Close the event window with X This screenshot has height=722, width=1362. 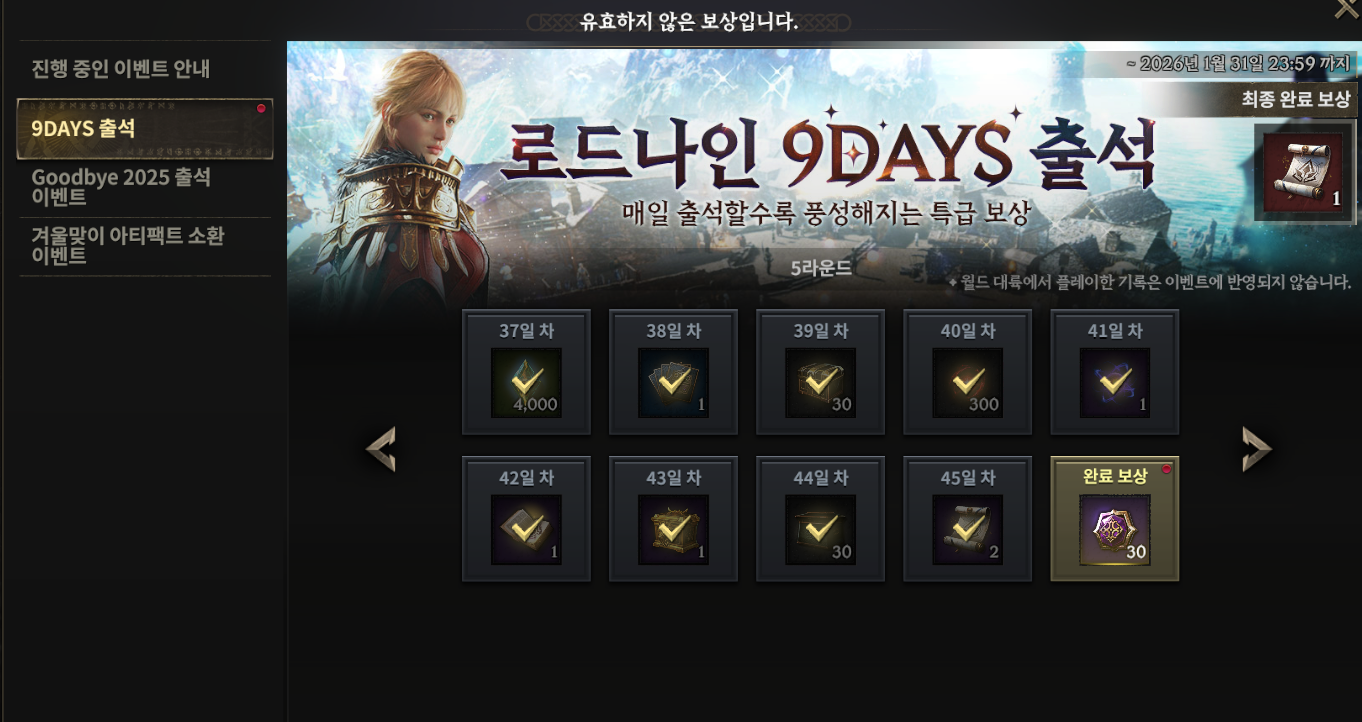(1347, 8)
